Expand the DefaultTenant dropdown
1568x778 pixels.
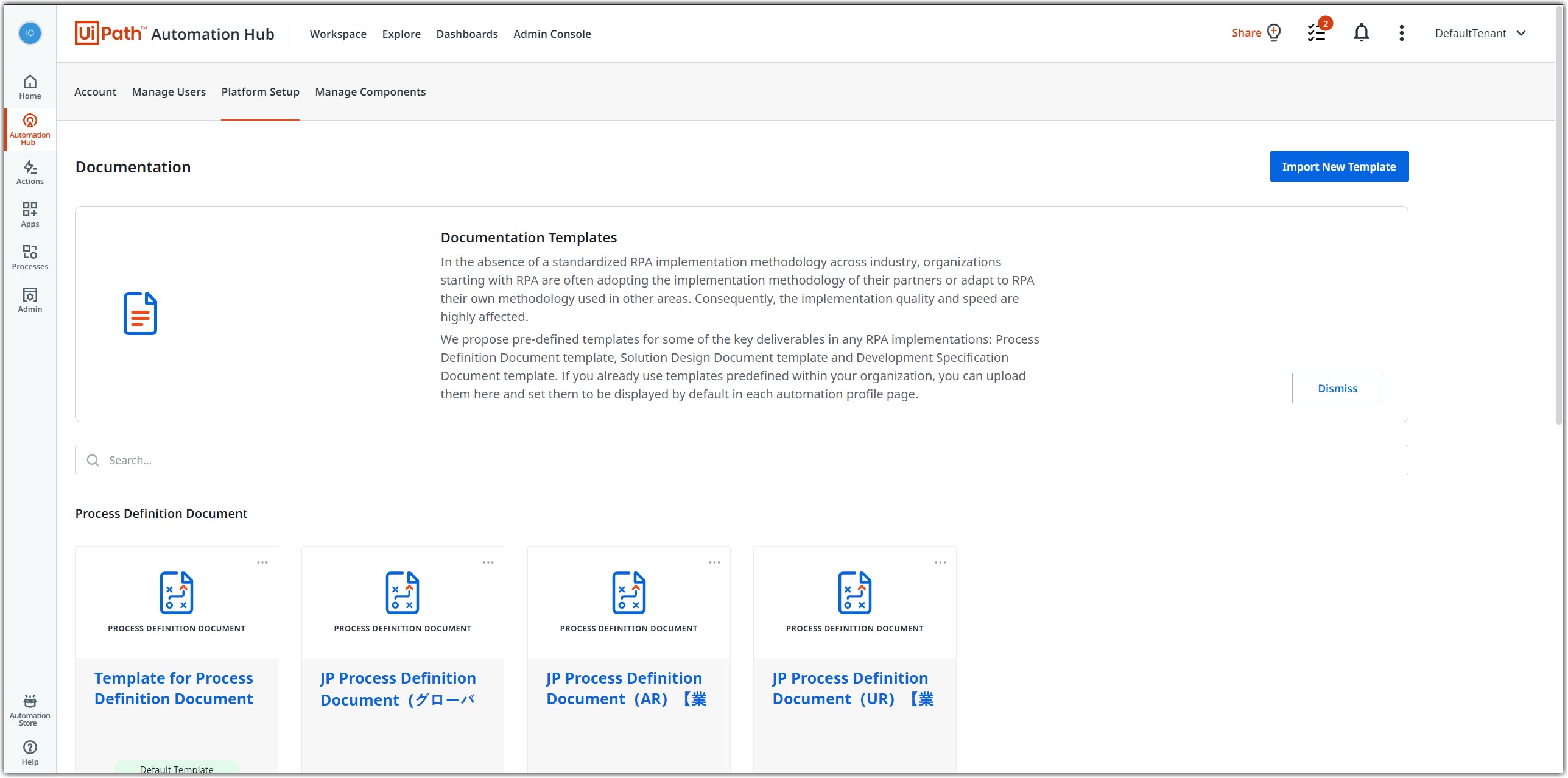click(1480, 34)
